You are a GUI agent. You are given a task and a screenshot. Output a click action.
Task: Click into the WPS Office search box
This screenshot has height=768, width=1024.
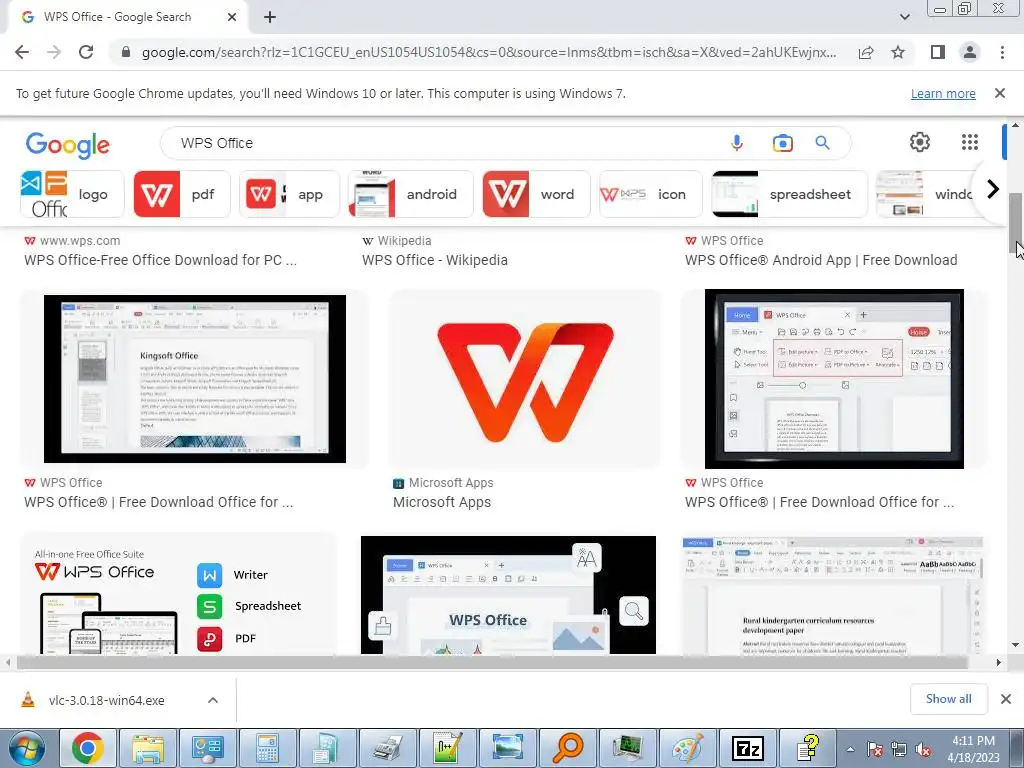tap(444, 143)
